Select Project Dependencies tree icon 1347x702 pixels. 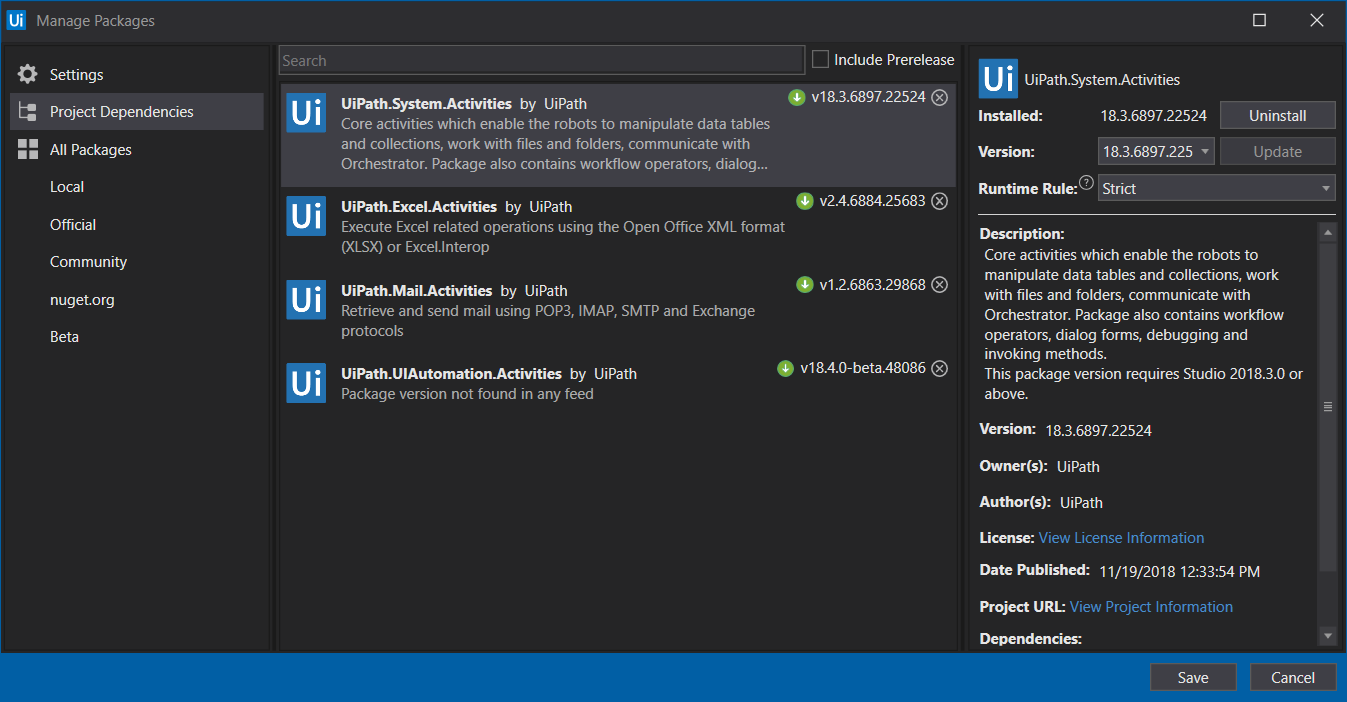(28, 112)
